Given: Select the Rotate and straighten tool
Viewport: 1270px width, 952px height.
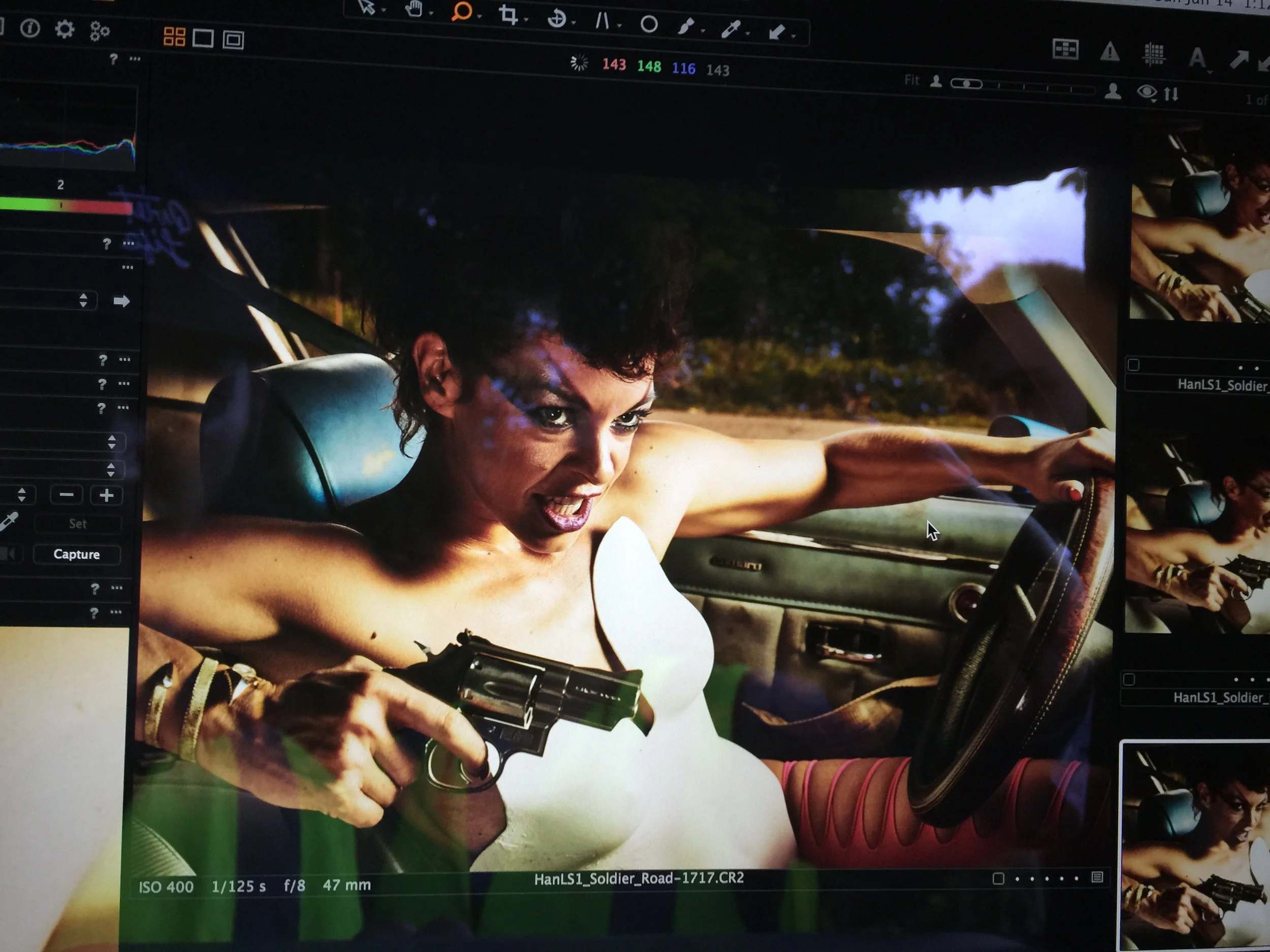Looking at the screenshot, I should 556,18.
